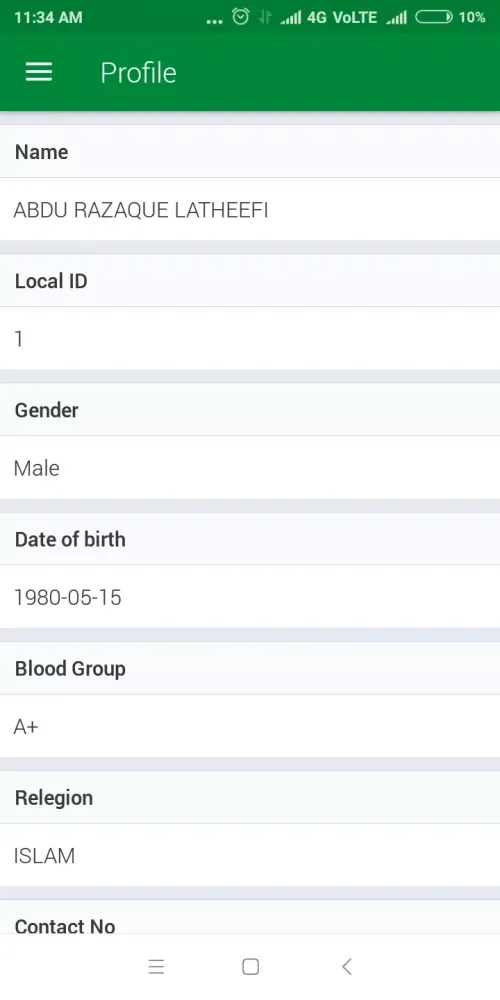The image size is (500, 1000).
Task: Tap the Relegion section header
Action: point(250,797)
